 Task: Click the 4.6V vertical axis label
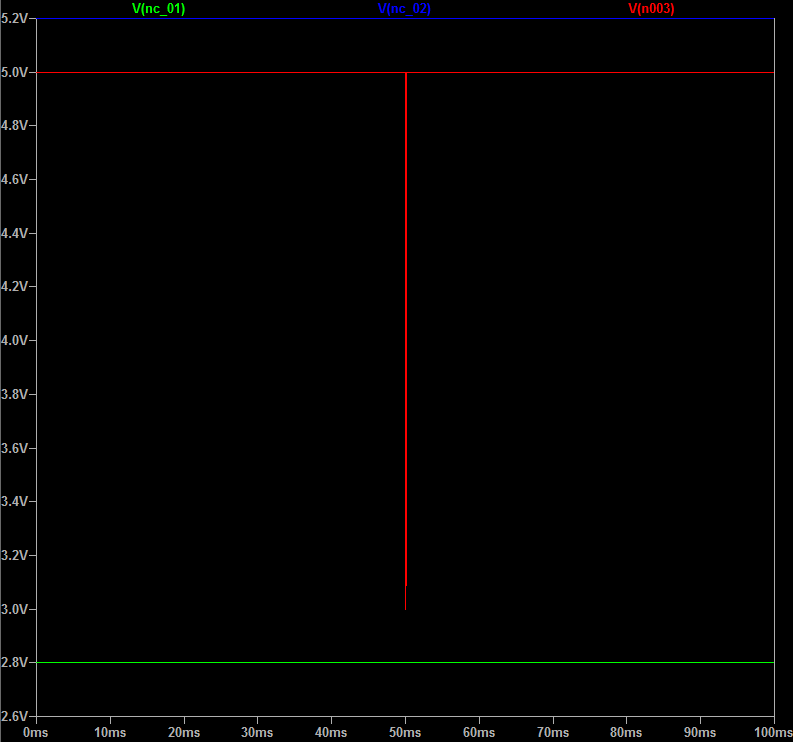17,179
